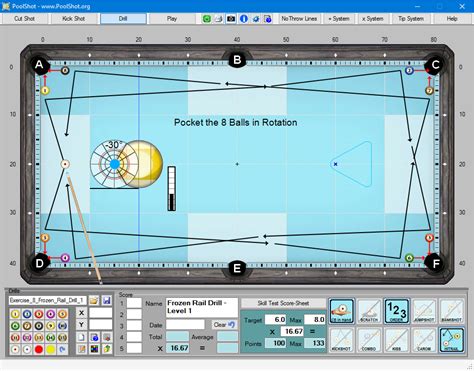Click the Internet Explorer toolbar icon
Image resolution: width=474 pixels, height=371 pixels.
pos(256,19)
